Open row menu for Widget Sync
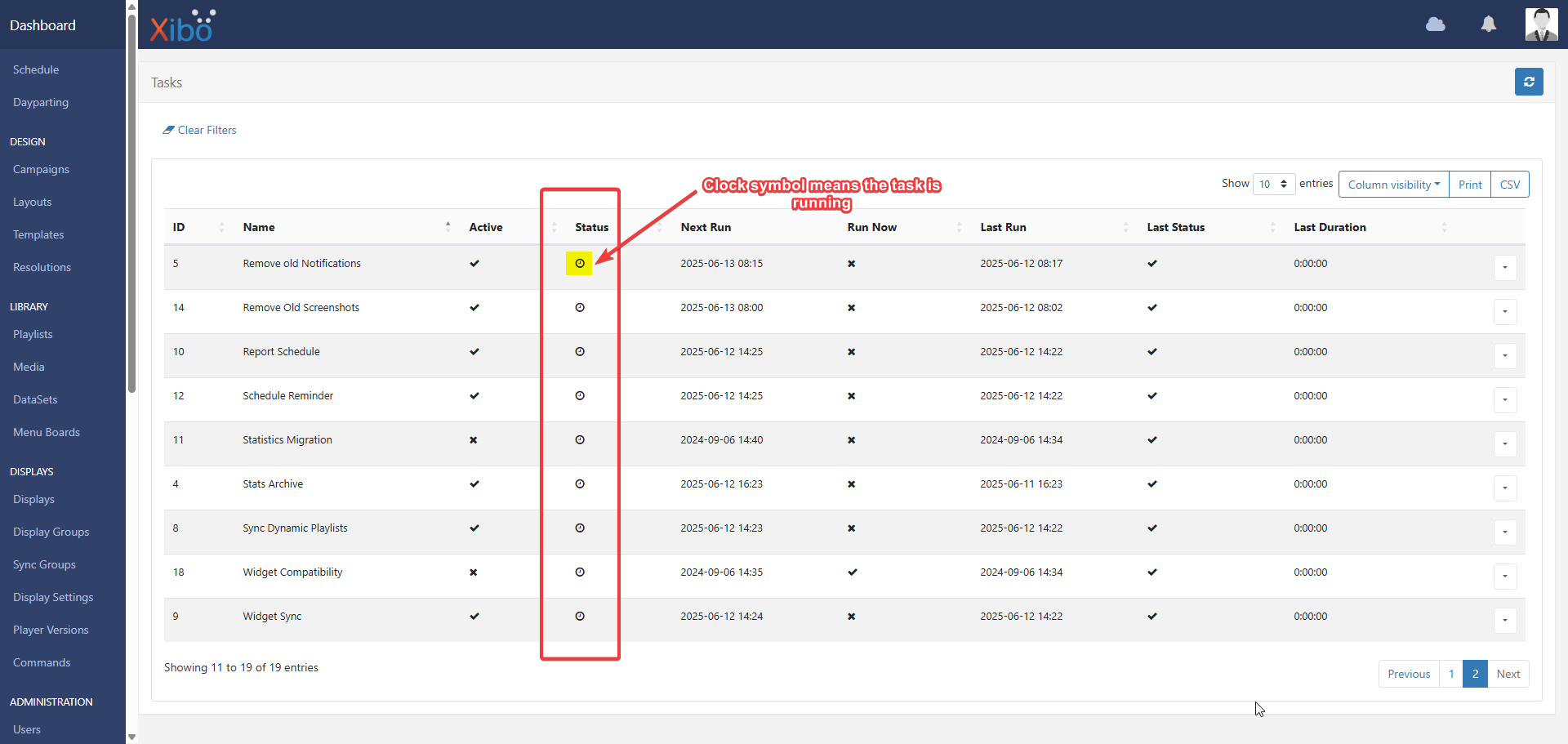Viewport: 1568px width, 744px height. pos(1505,620)
